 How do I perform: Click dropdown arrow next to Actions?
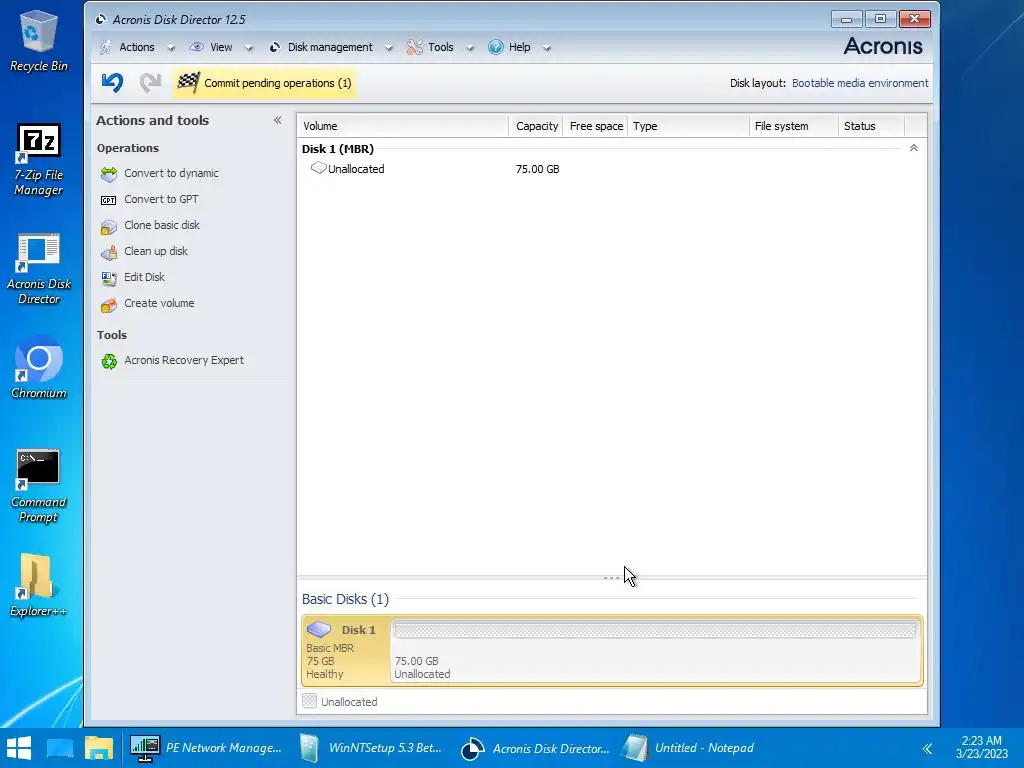coord(171,48)
